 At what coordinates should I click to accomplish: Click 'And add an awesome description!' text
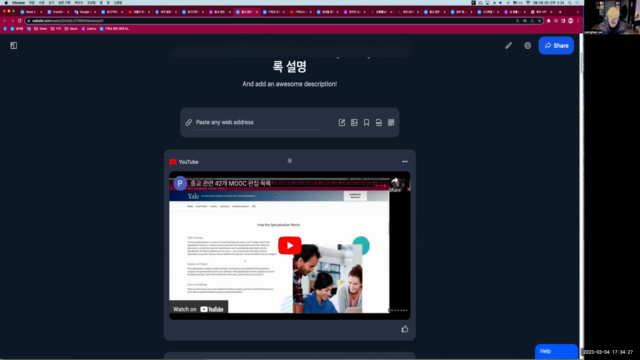tap(289, 84)
